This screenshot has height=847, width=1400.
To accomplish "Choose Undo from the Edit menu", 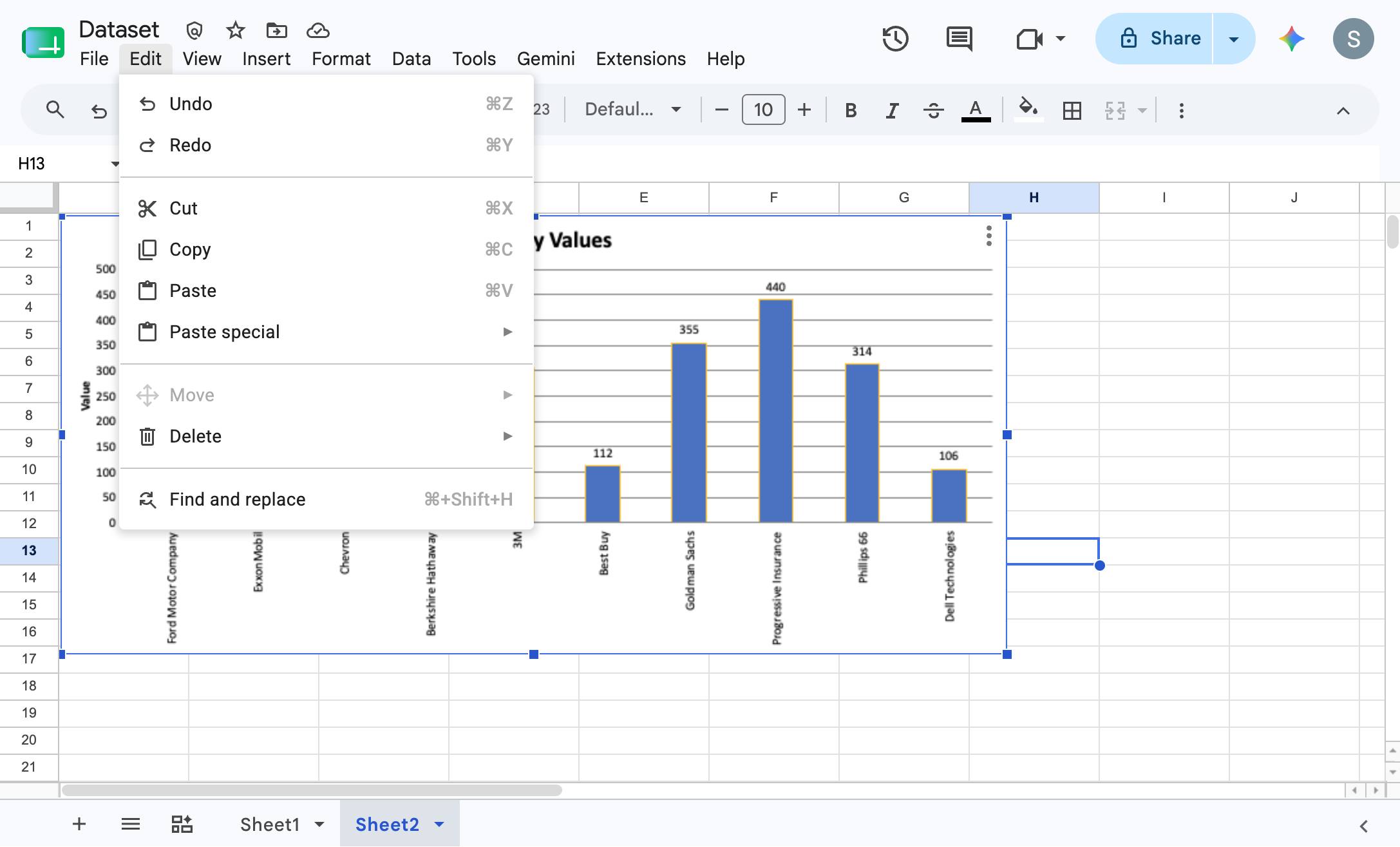I will [x=326, y=104].
